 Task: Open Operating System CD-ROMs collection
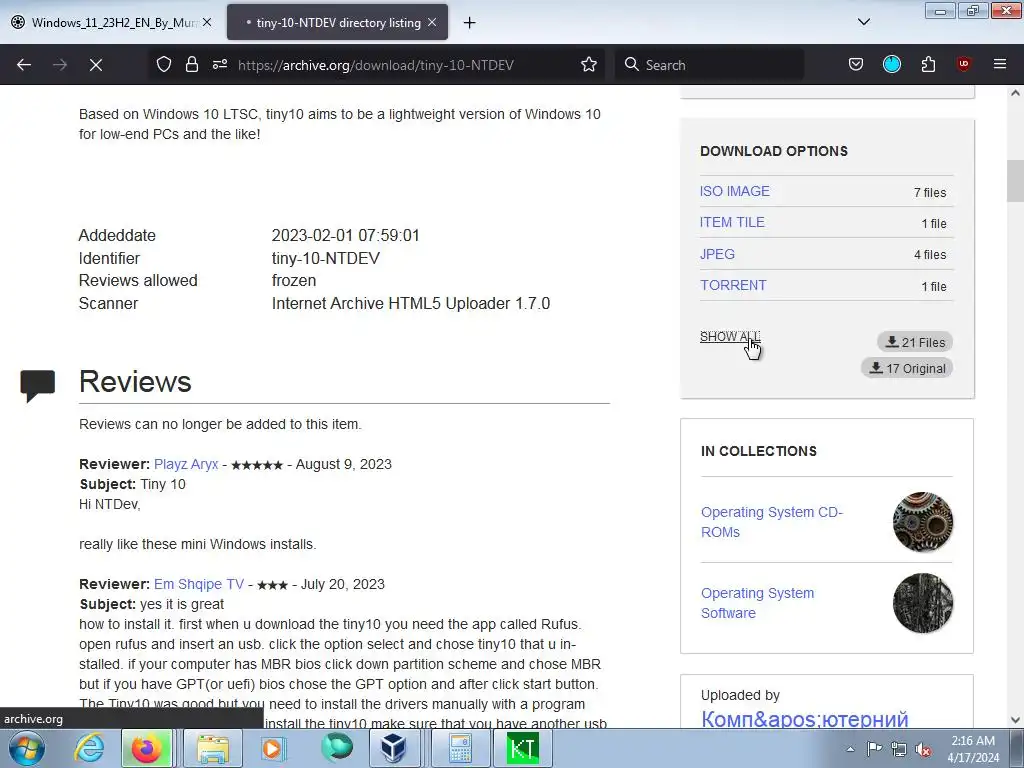tap(771, 522)
